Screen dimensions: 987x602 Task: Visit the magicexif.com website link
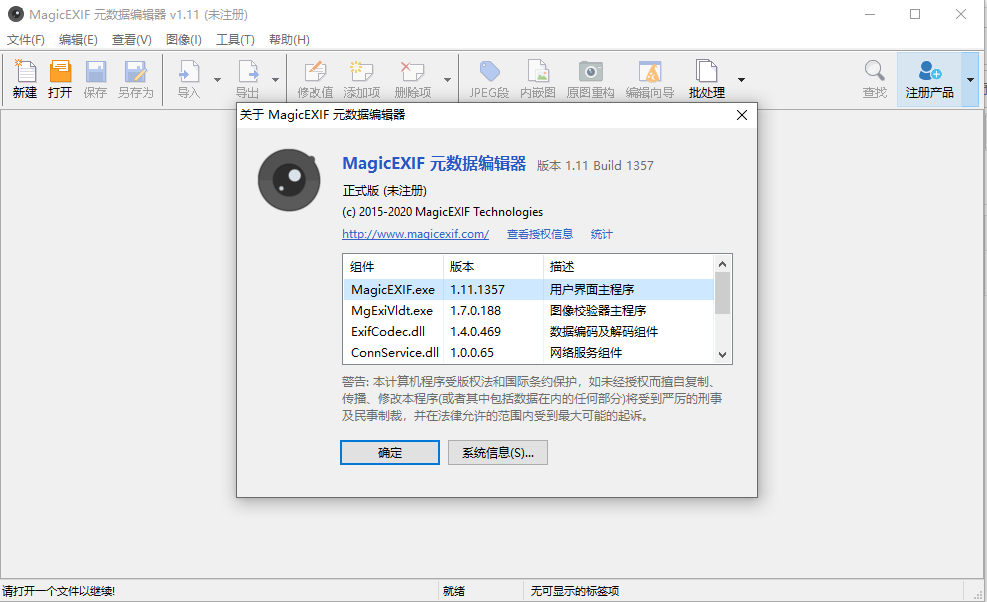415,234
